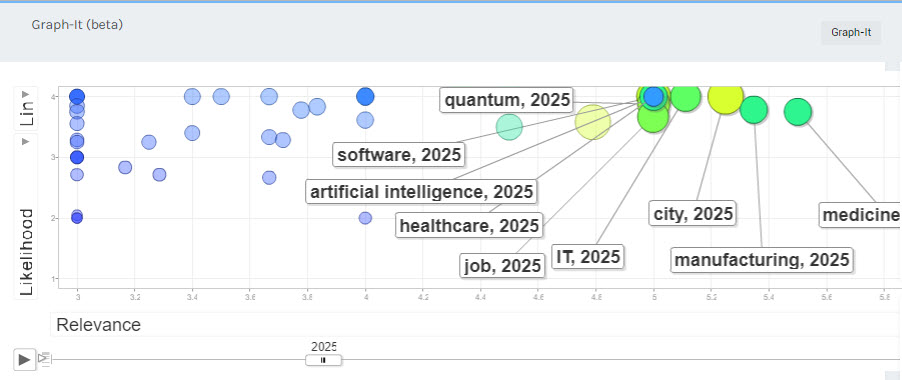Click the 2025 timeline slider handle
This screenshot has height=380, width=902.
point(323,360)
